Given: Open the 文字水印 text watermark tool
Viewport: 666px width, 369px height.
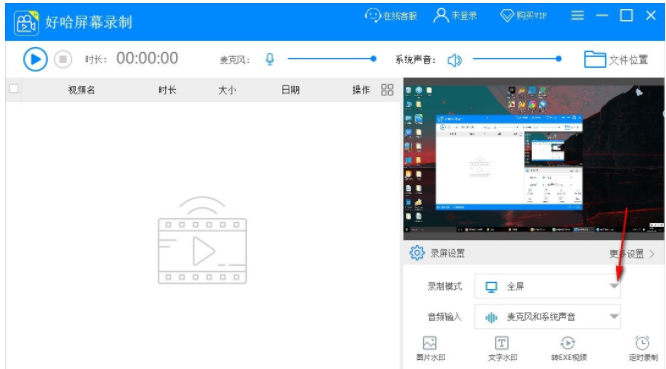Looking at the screenshot, I should tap(502, 348).
